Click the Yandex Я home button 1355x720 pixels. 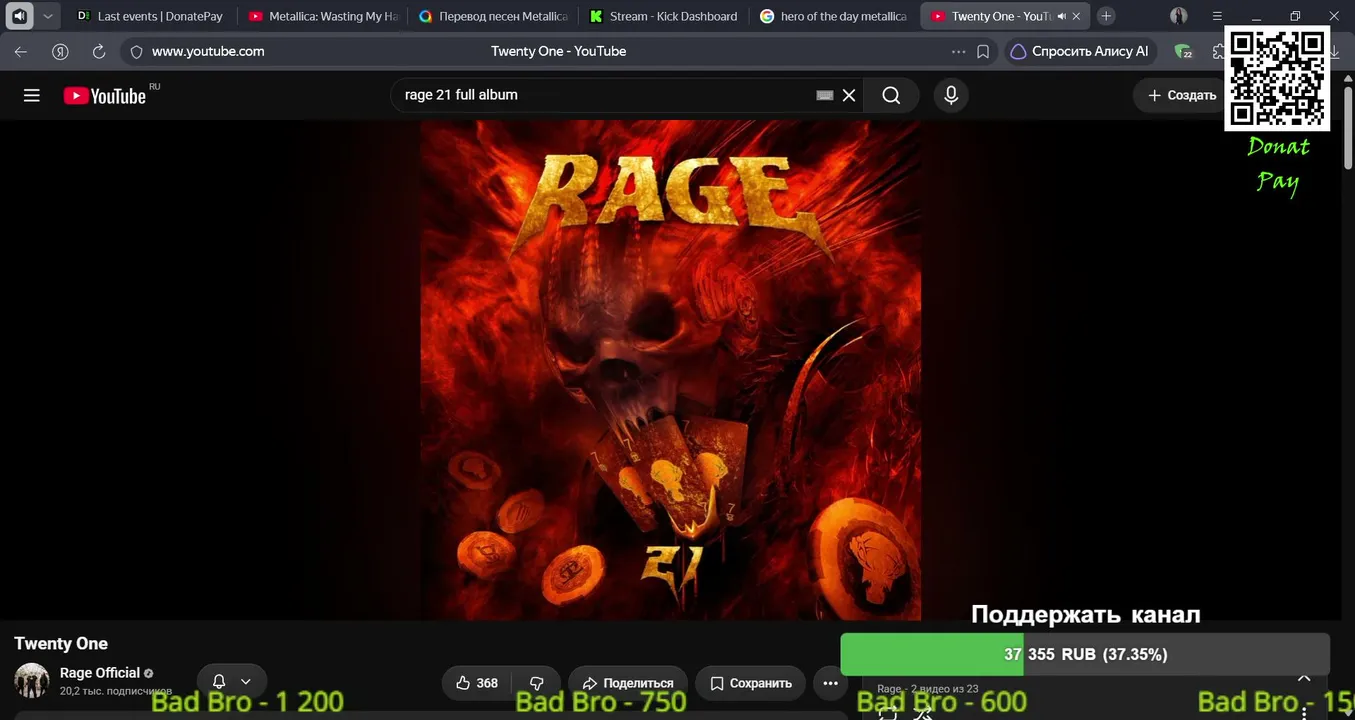60,51
